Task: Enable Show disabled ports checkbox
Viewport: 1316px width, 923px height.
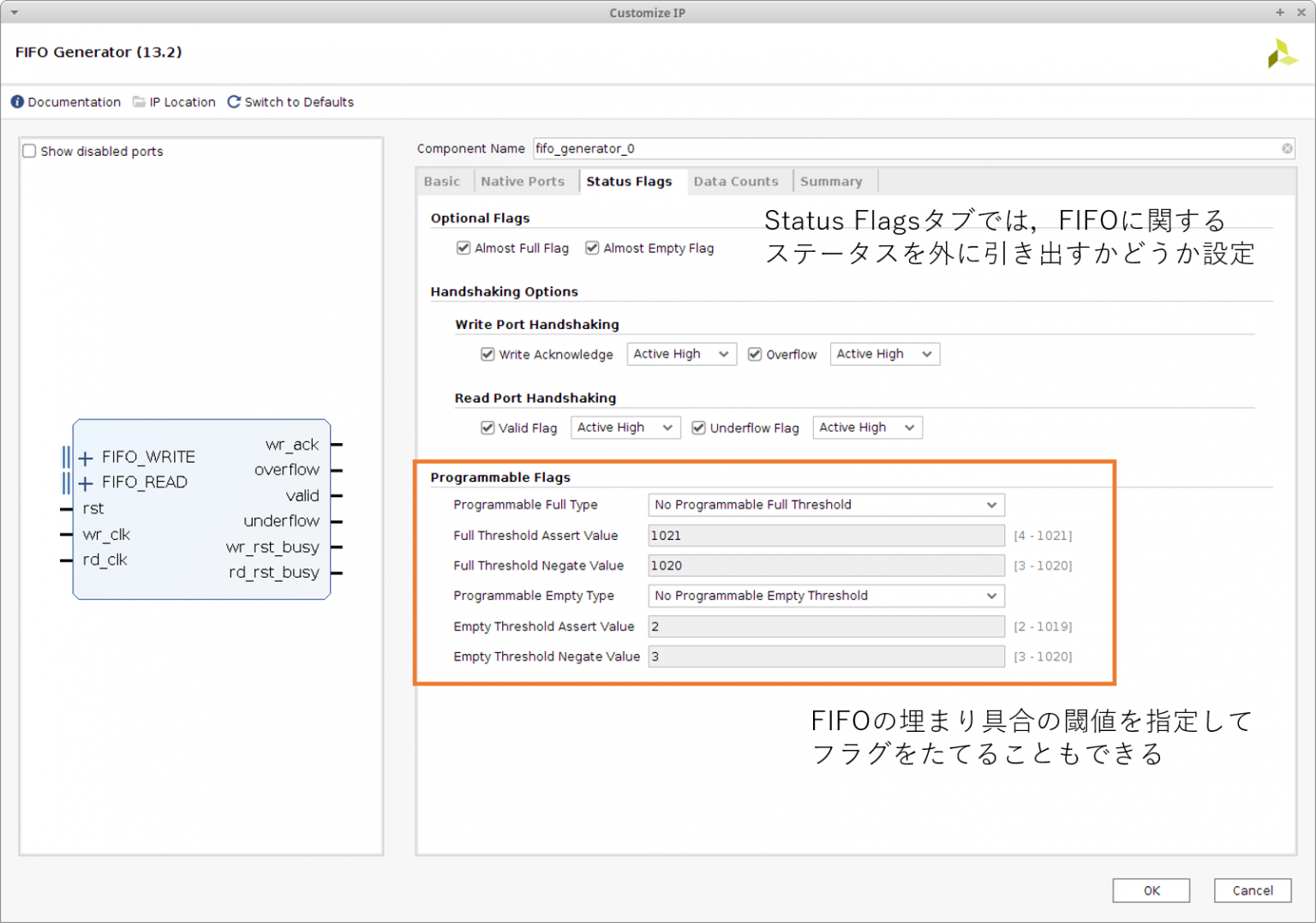Action: [x=30, y=152]
